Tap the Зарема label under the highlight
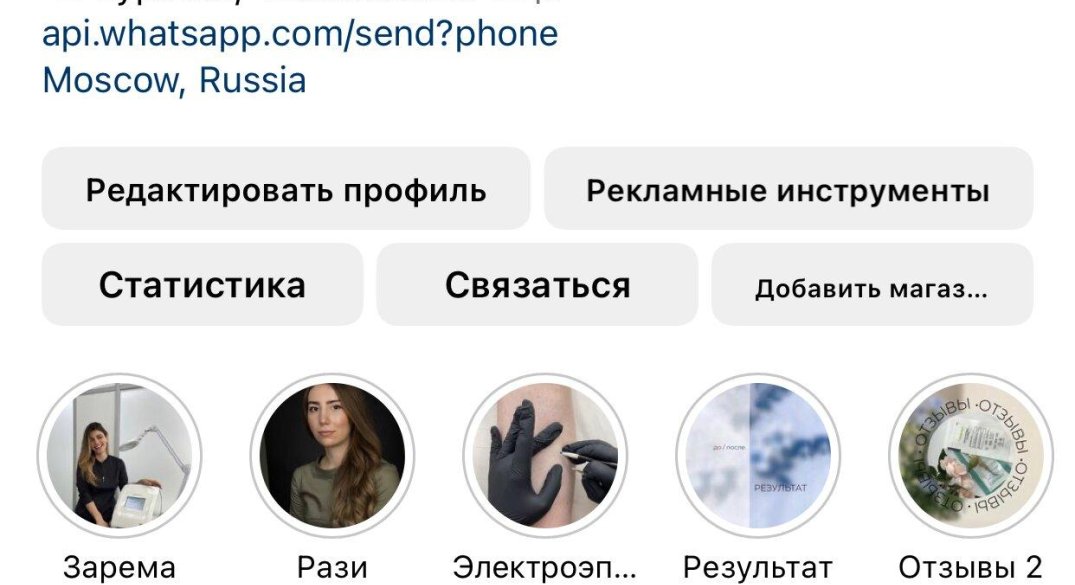1075x585 pixels. tap(119, 568)
